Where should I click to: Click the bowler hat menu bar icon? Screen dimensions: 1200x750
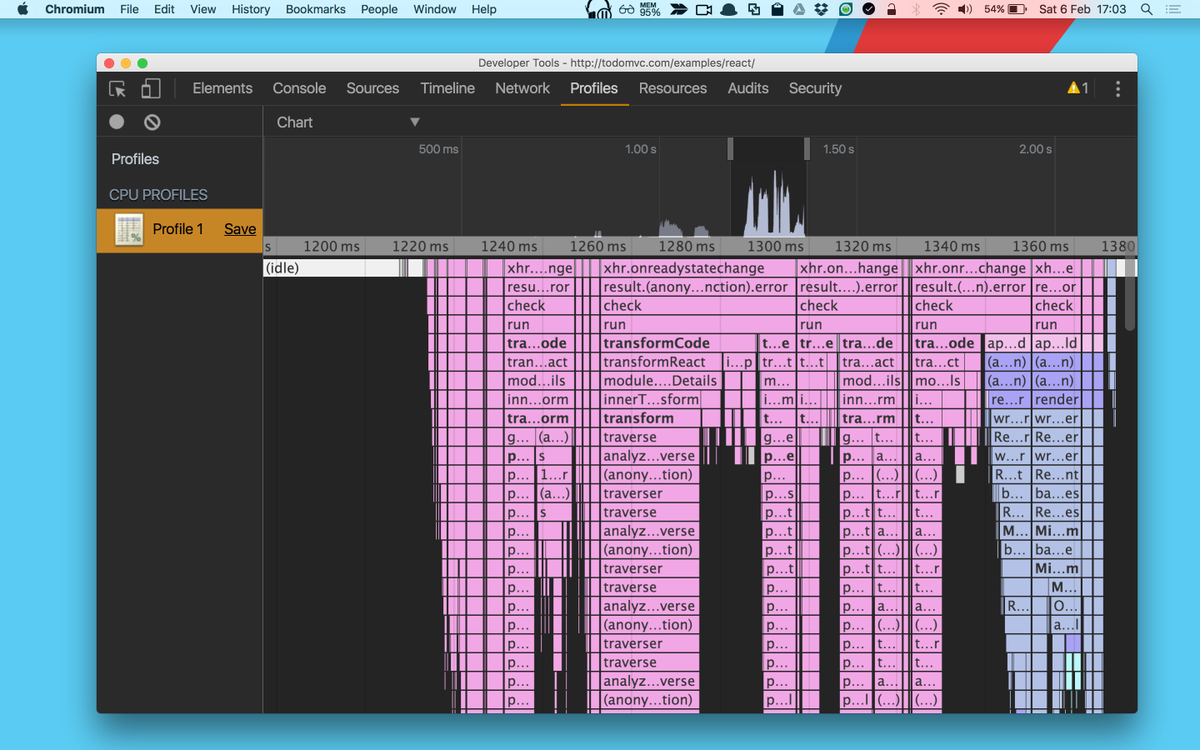[729, 9]
